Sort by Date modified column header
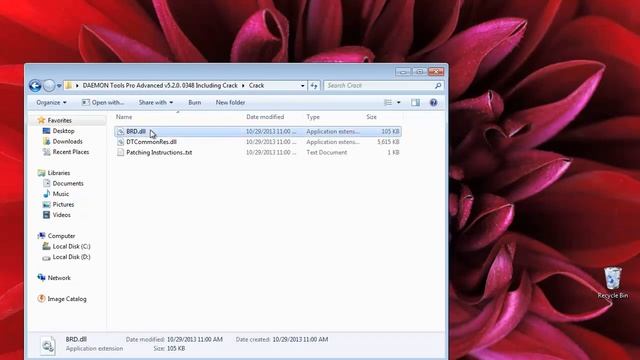Image resolution: width=640 pixels, height=360 pixels. tap(265, 117)
